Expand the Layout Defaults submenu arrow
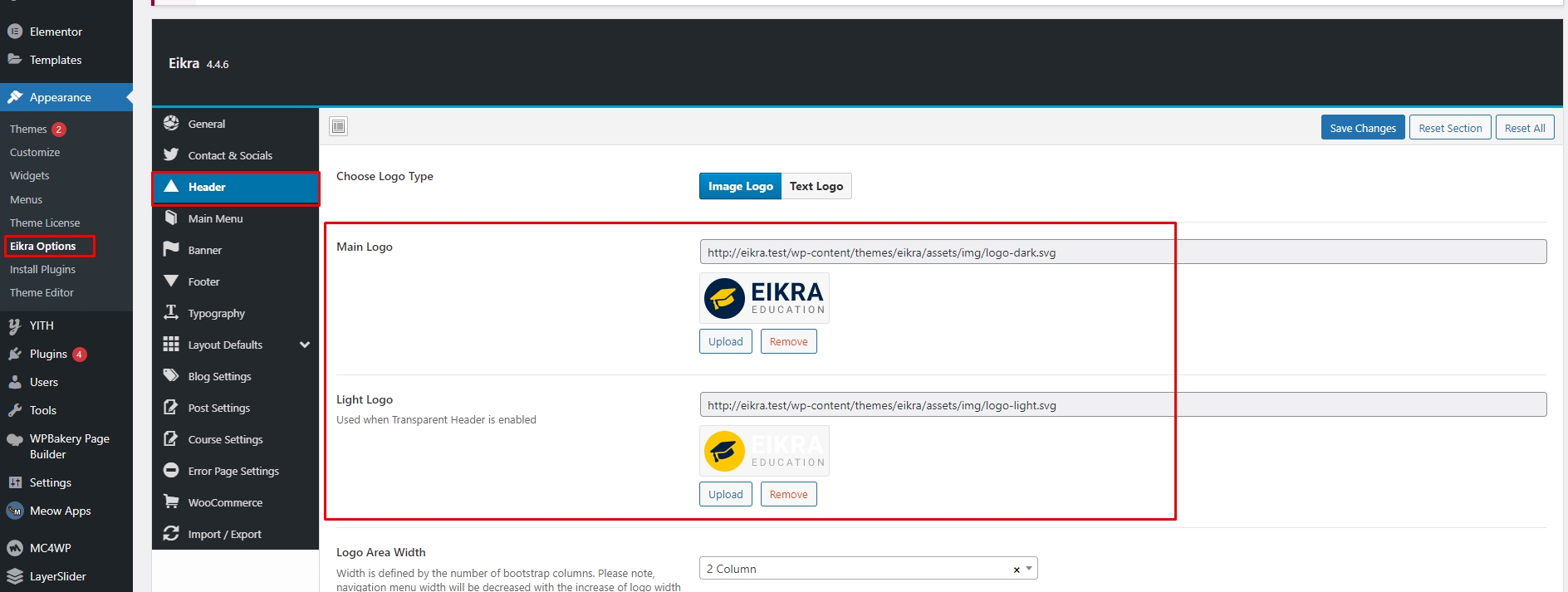The height and width of the screenshot is (592, 1568). click(305, 345)
